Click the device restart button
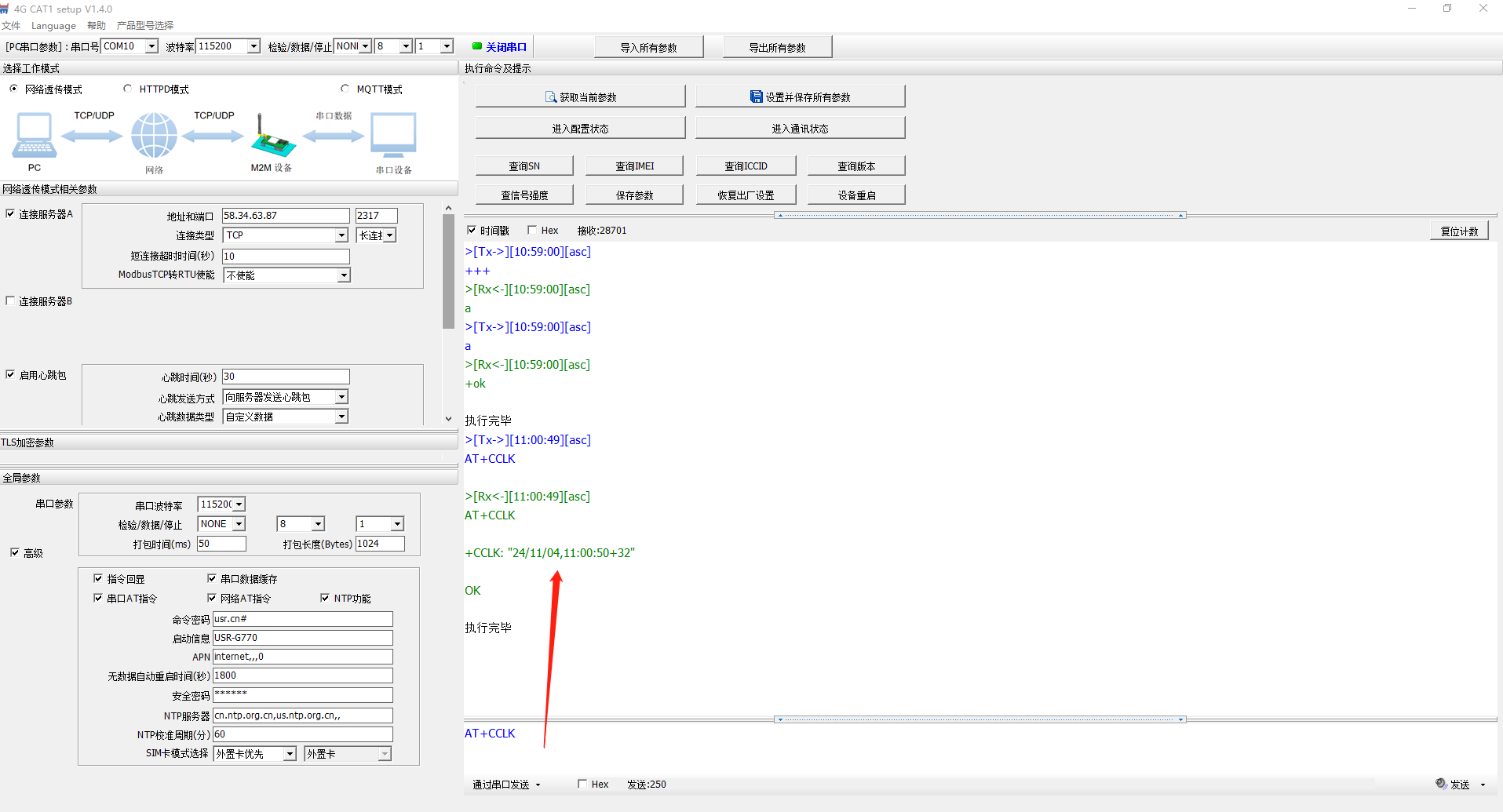Image resolution: width=1503 pixels, height=812 pixels. tap(856, 195)
